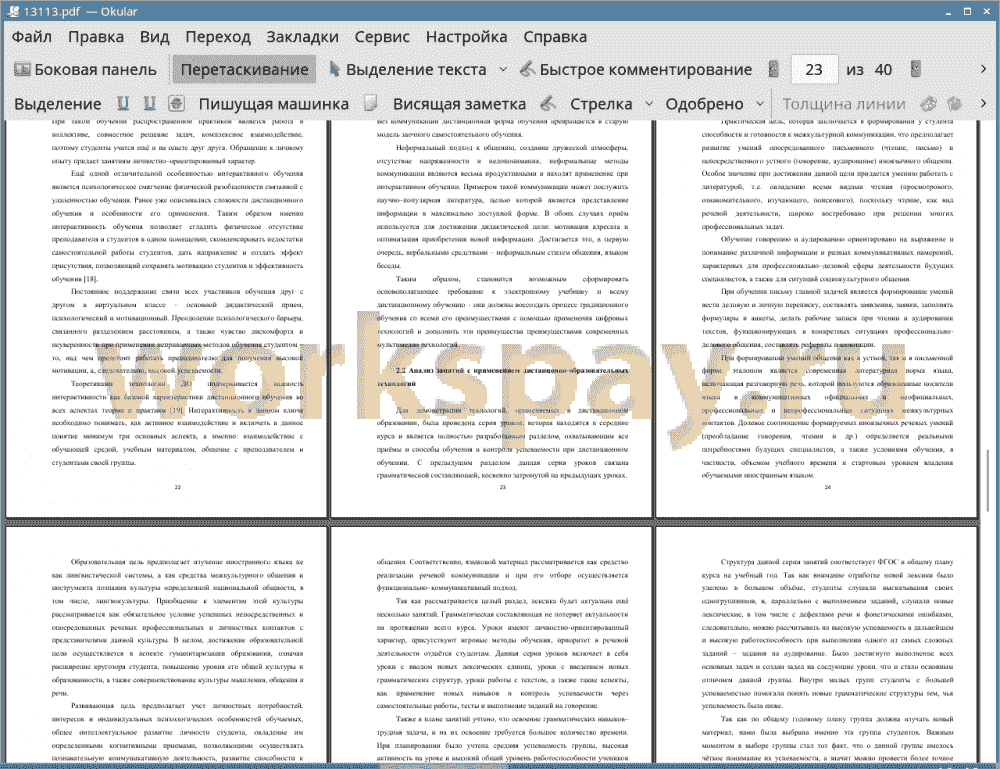Minimize the Okular window

(948, 11)
